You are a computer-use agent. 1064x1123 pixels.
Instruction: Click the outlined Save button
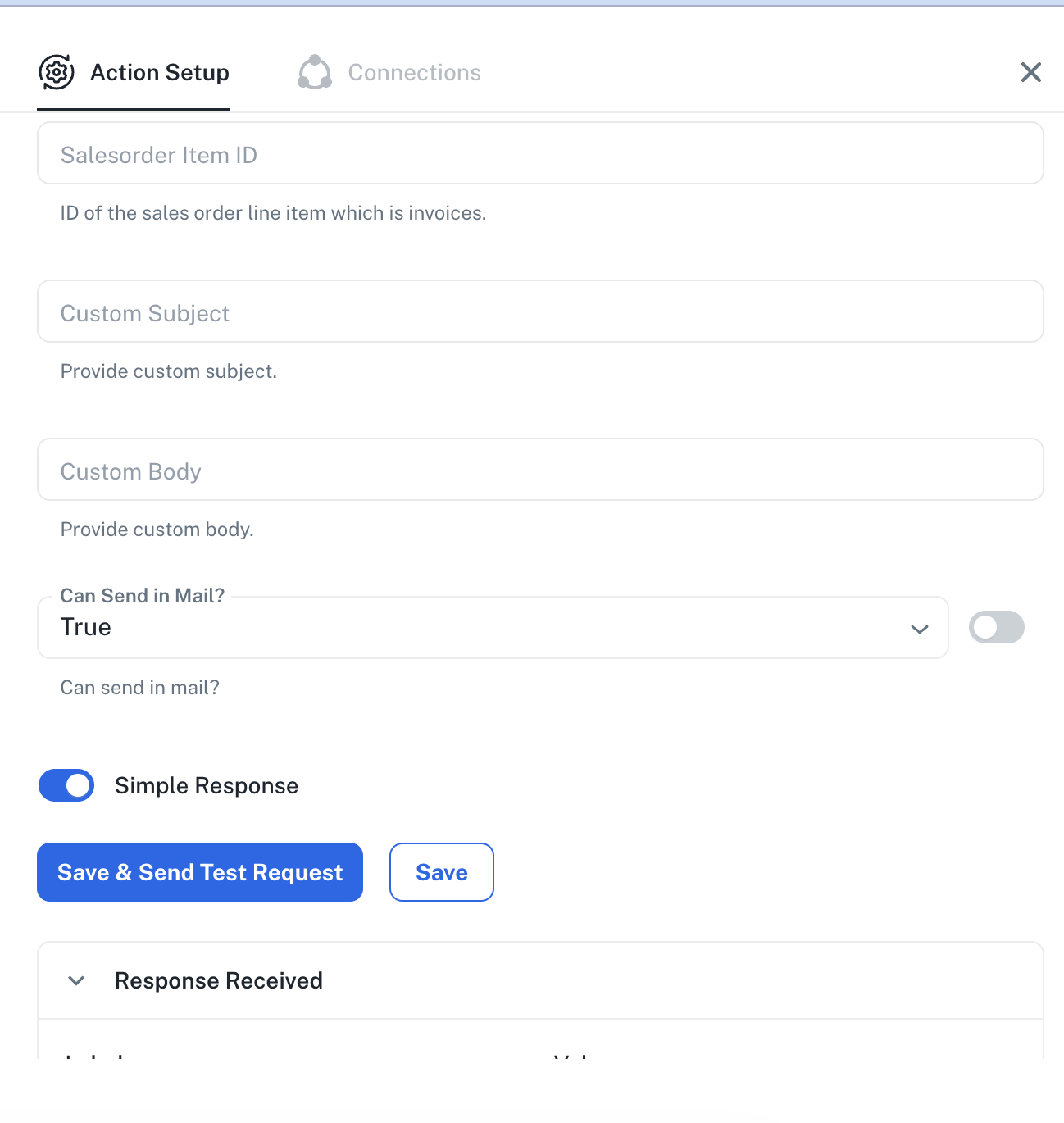[441, 872]
